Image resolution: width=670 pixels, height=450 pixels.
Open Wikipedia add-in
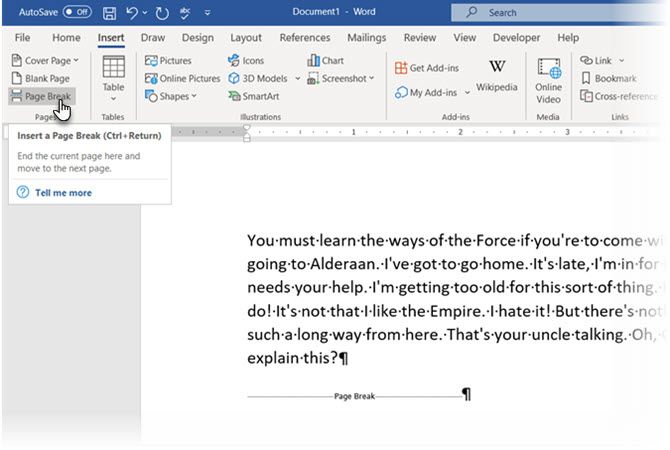(x=496, y=75)
